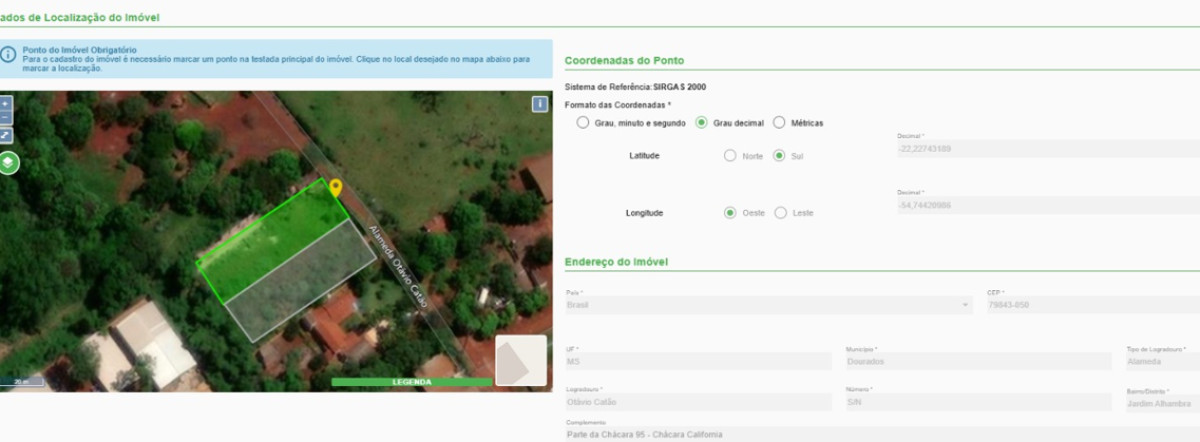Open the map layers button
This screenshot has height=442, width=1200.
click(8, 162)
